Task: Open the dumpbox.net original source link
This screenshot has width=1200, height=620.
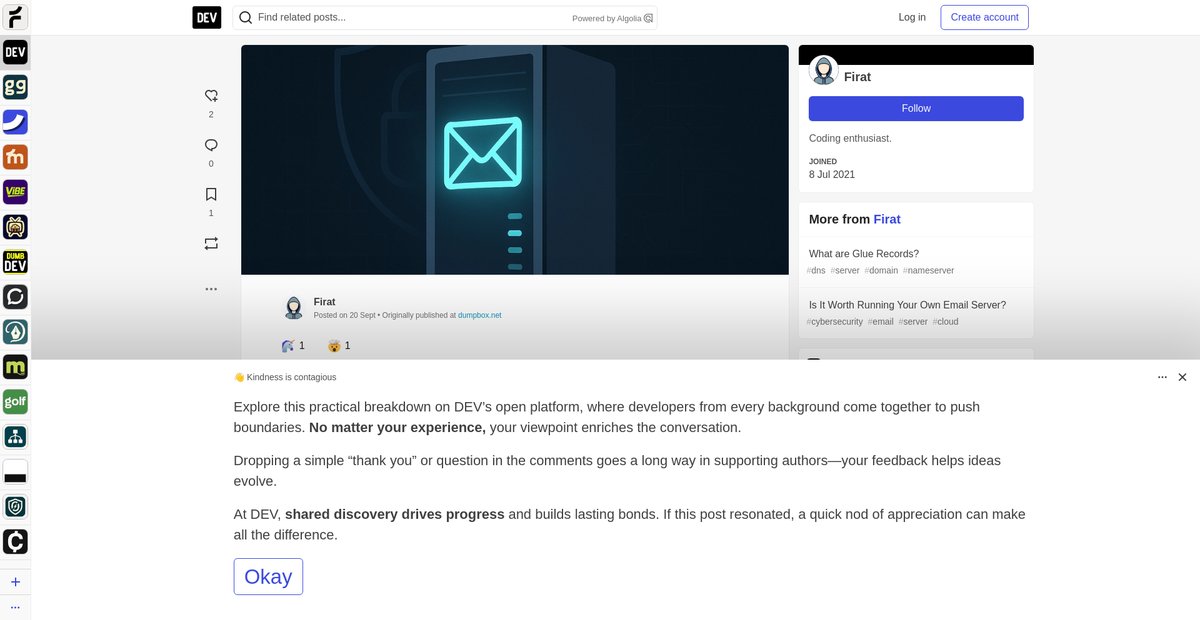Action: coord(480,315)
